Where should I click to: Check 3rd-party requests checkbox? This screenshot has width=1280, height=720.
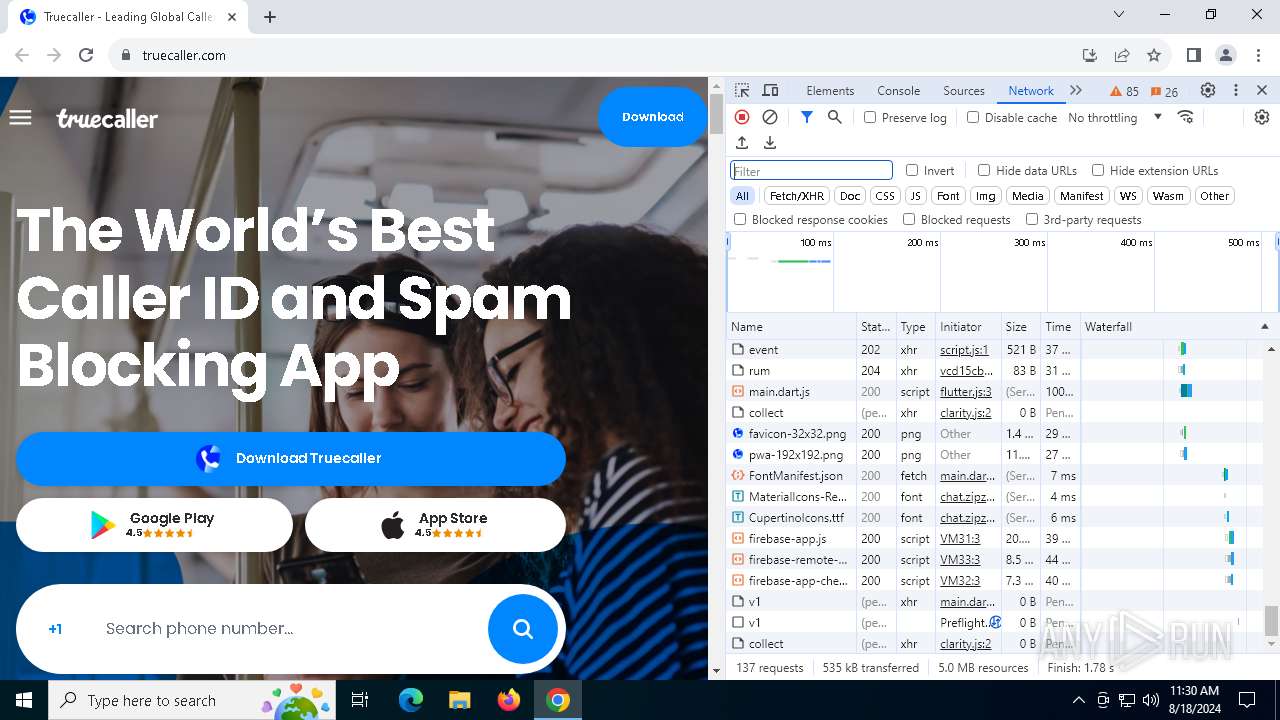[1032, 219]
